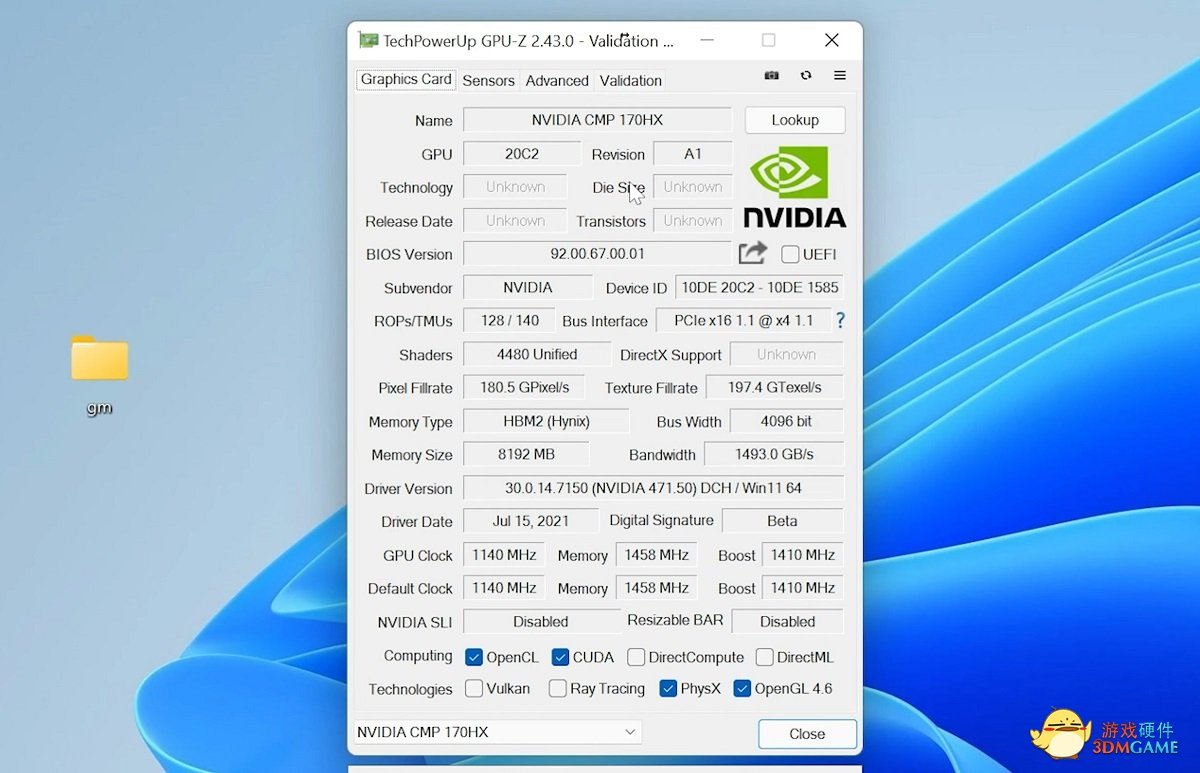Screen dimensions: 1200x773
Task: Click the Transistors Unknown field
Action: pos(693,220)
